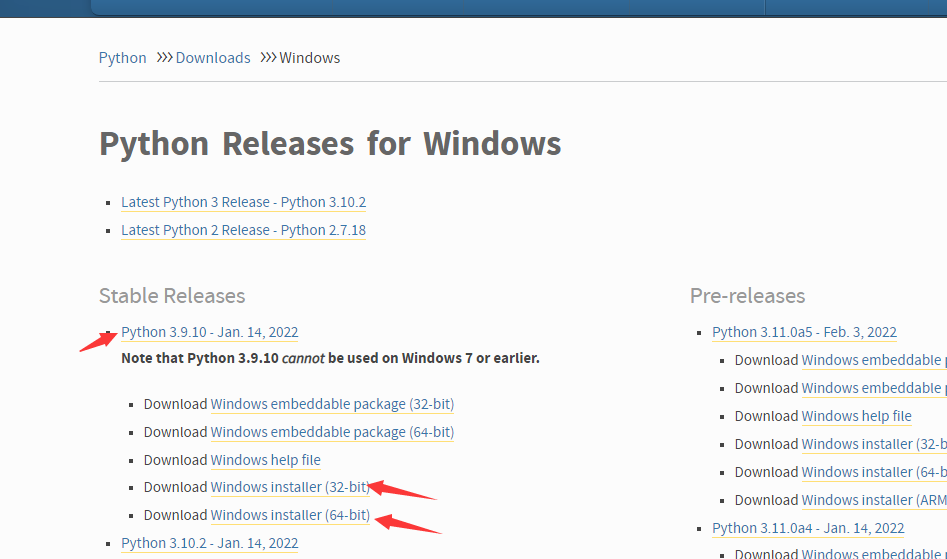Click the Python Releases for Windows title

pyautogui.click(x=330, y=144)
